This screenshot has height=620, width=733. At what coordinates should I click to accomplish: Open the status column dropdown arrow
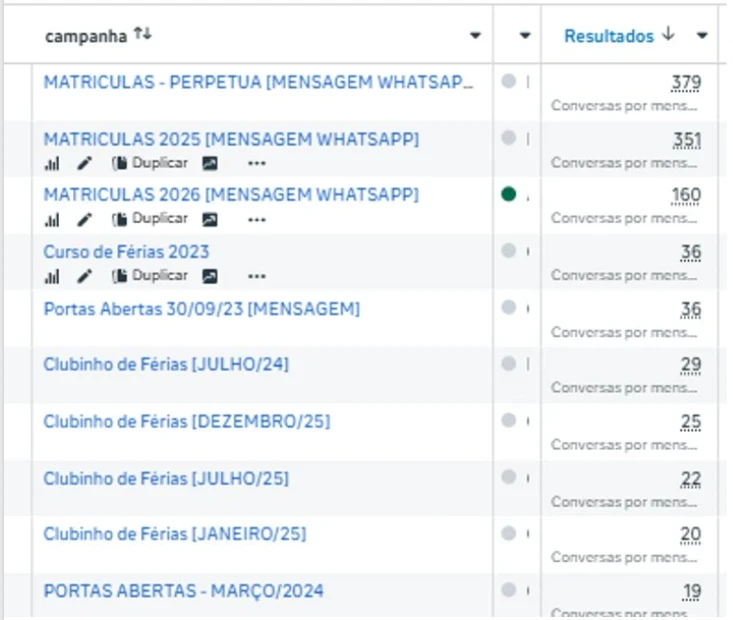tap(525, 36)
